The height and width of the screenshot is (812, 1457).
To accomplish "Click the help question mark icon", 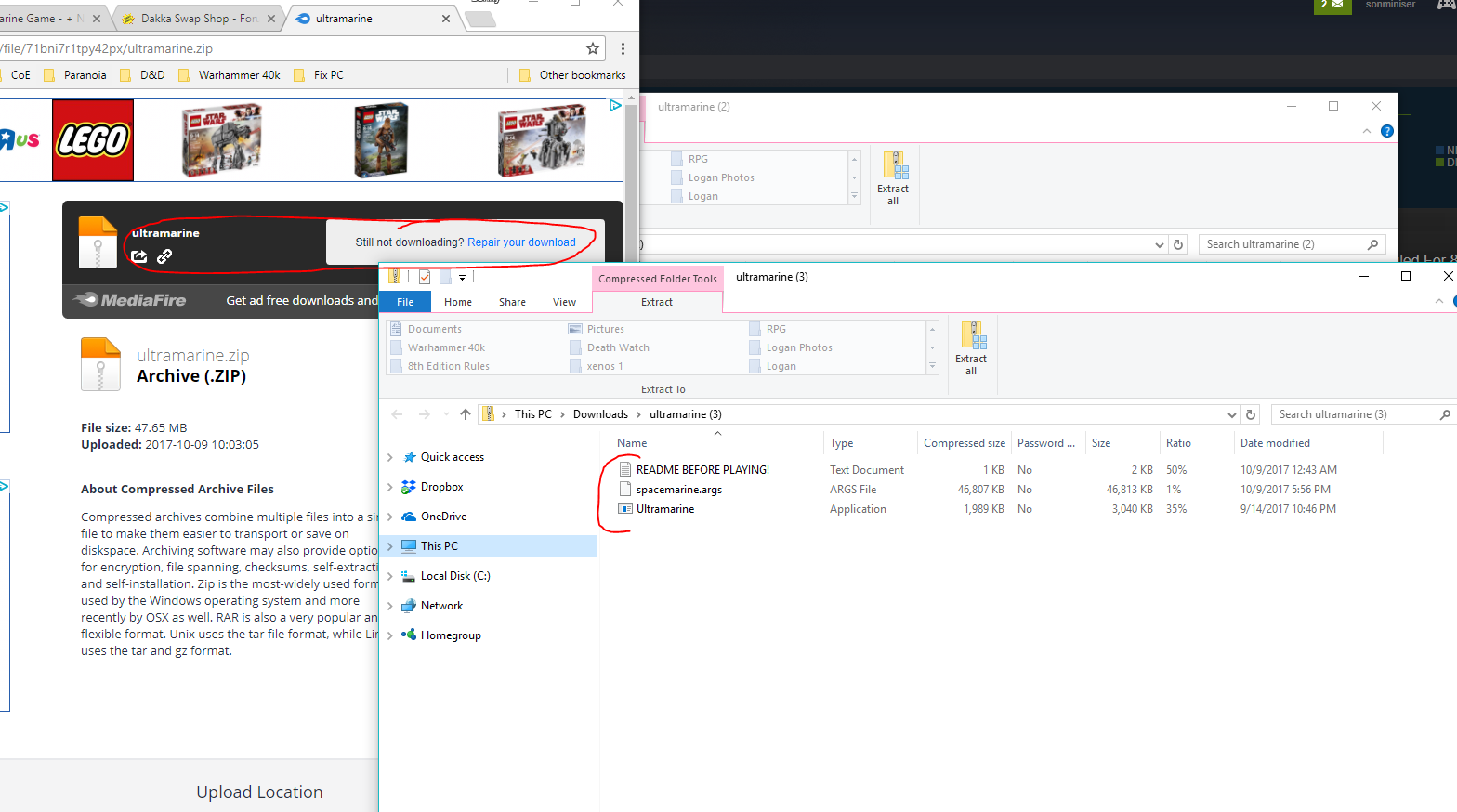I will (1387, 131).
